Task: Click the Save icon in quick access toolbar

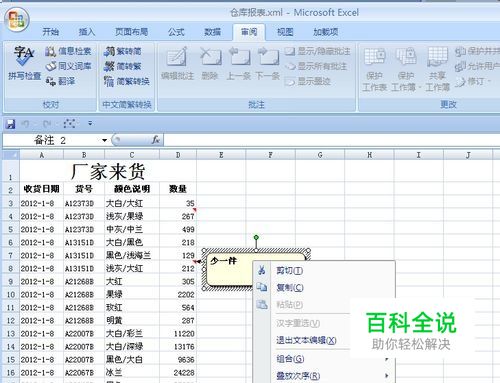Action: pyautogui.click(x=10, y=124)
